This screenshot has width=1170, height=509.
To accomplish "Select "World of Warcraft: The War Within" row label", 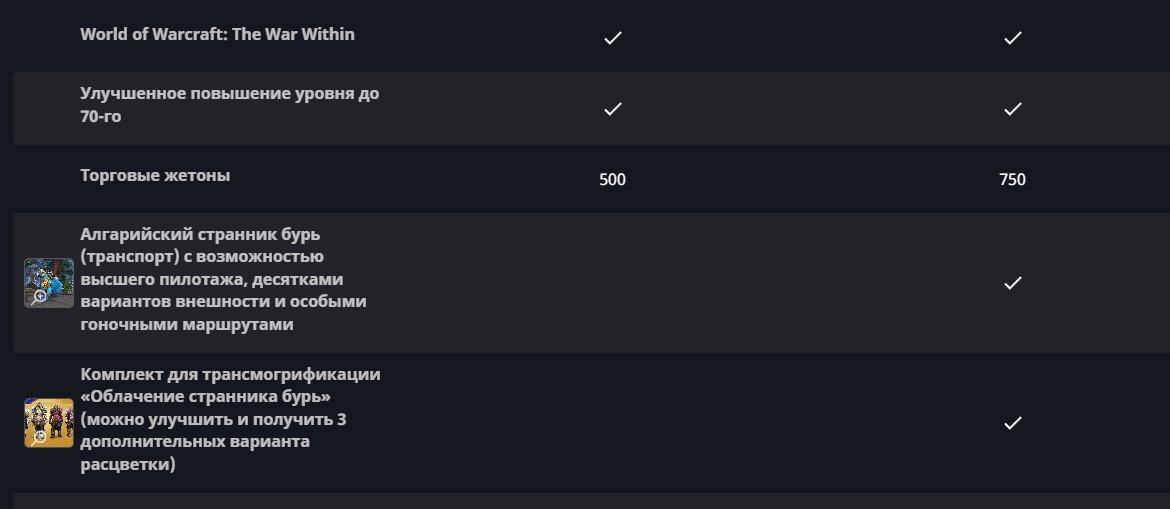I will pyautogui.click(x=217, y=34).
